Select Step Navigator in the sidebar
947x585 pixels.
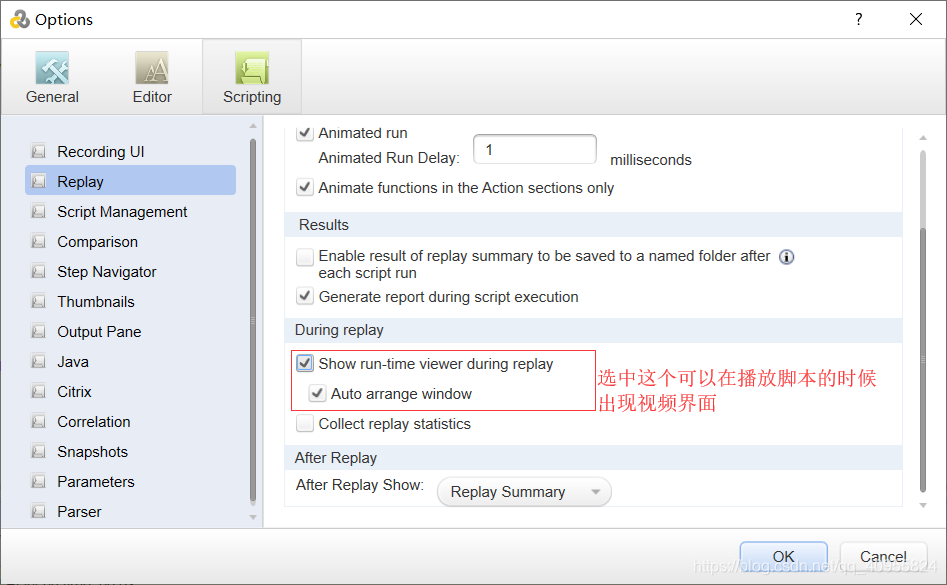tap(130, 272)
